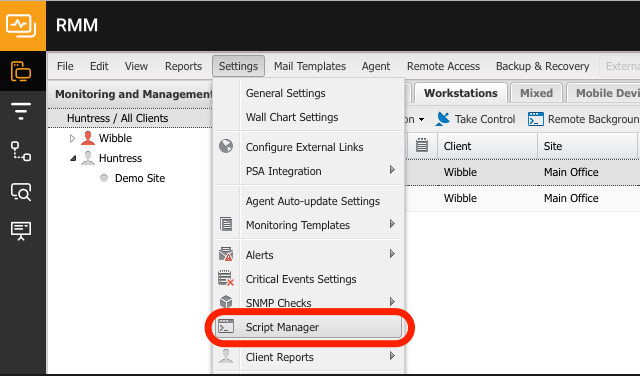Click the Take Control satellite icon
Viewport: 640px width, 376px height.
[x=442, y=119]
